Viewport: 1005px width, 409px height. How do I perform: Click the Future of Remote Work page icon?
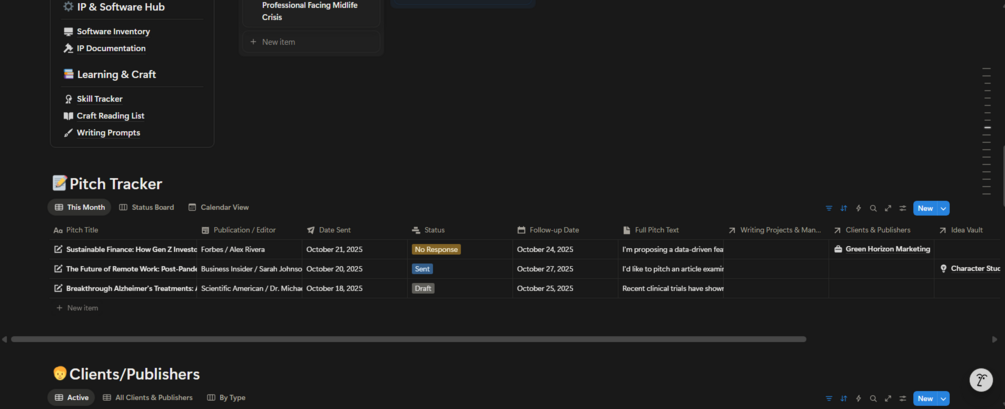pos(59,269)
